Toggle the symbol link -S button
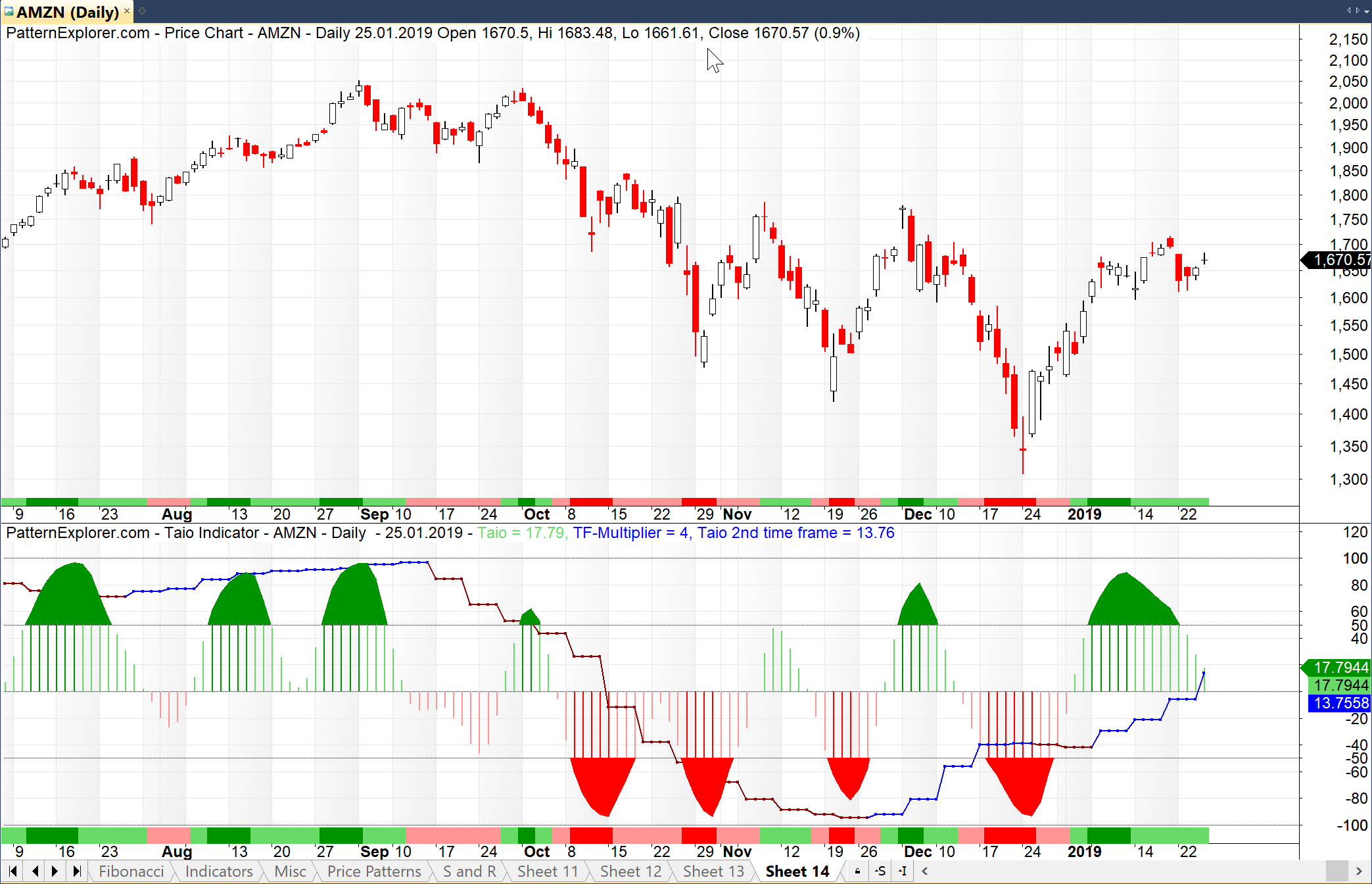 point(880,872)
